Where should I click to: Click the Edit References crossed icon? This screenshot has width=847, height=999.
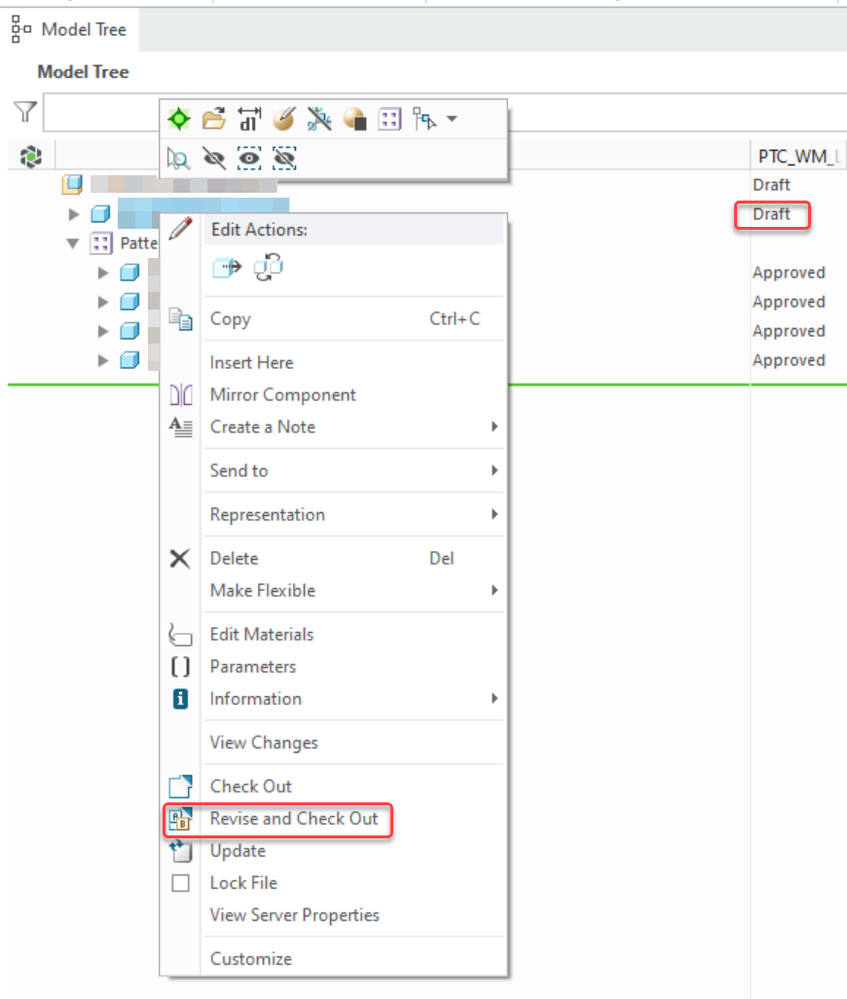click(x=319, y=119)
